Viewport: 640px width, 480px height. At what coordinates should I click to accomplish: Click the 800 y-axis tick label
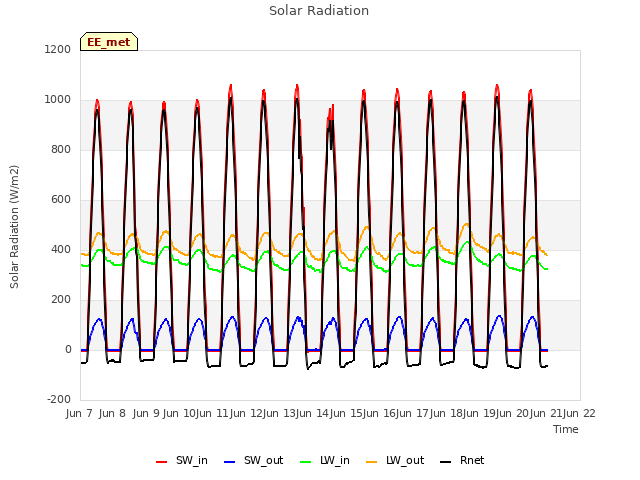tap(60, 149)
